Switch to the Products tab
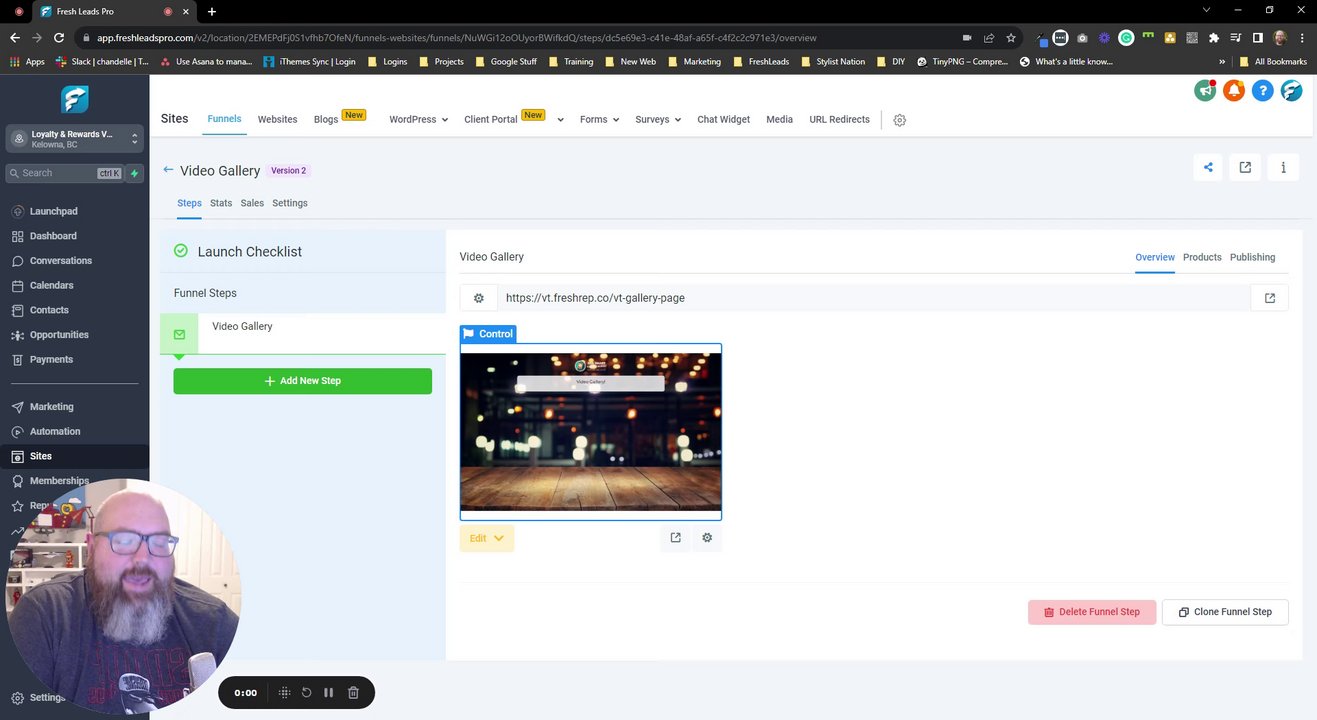Screen dimensions: 1317x720 click(1202, 257)
